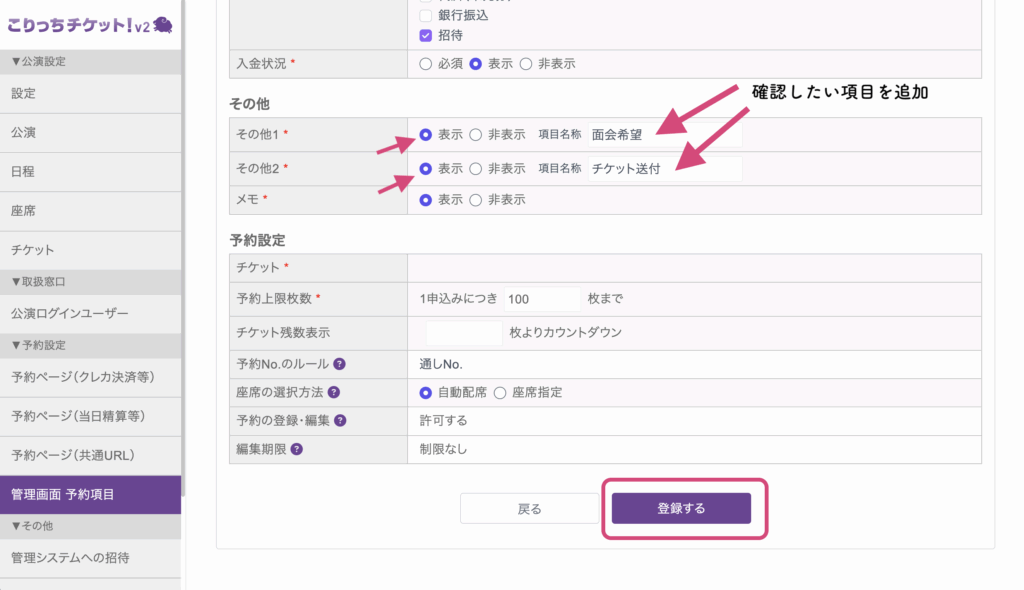
Task: Open 予約ページ(共通URL) in the sidebar
Action: 91,455
